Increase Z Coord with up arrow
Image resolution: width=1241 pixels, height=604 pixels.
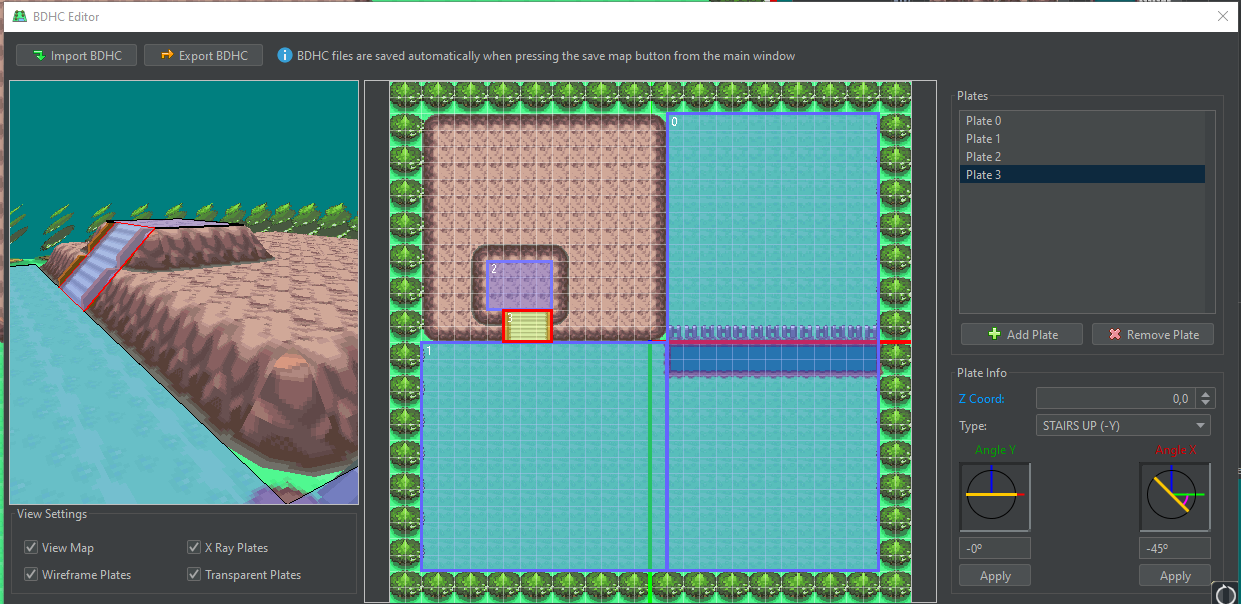tap(1206, 394)
